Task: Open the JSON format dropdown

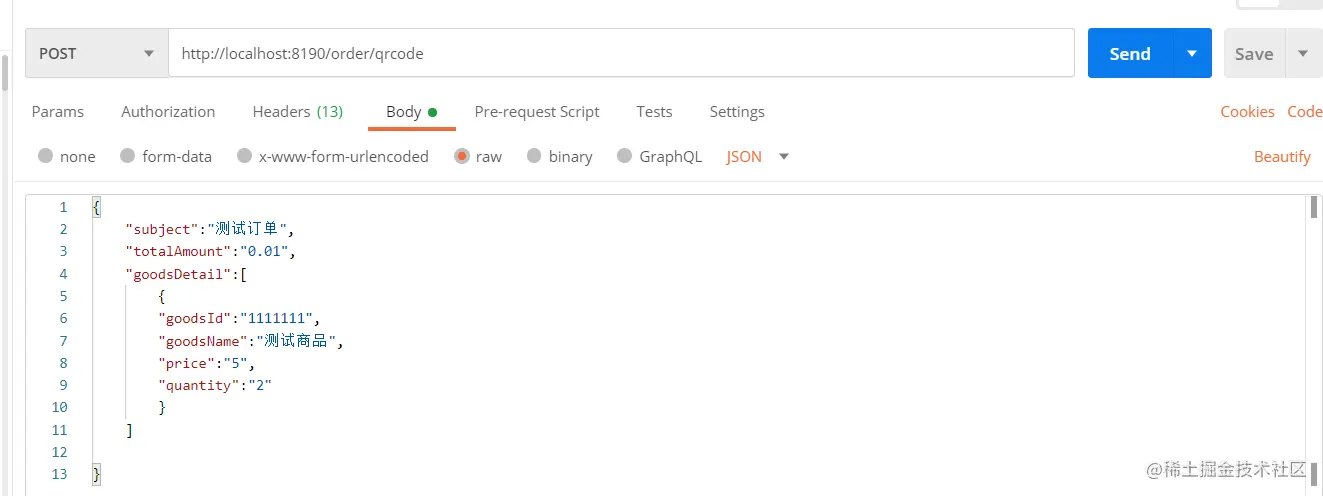Action: pyautogui.click(x=758, y=157)
